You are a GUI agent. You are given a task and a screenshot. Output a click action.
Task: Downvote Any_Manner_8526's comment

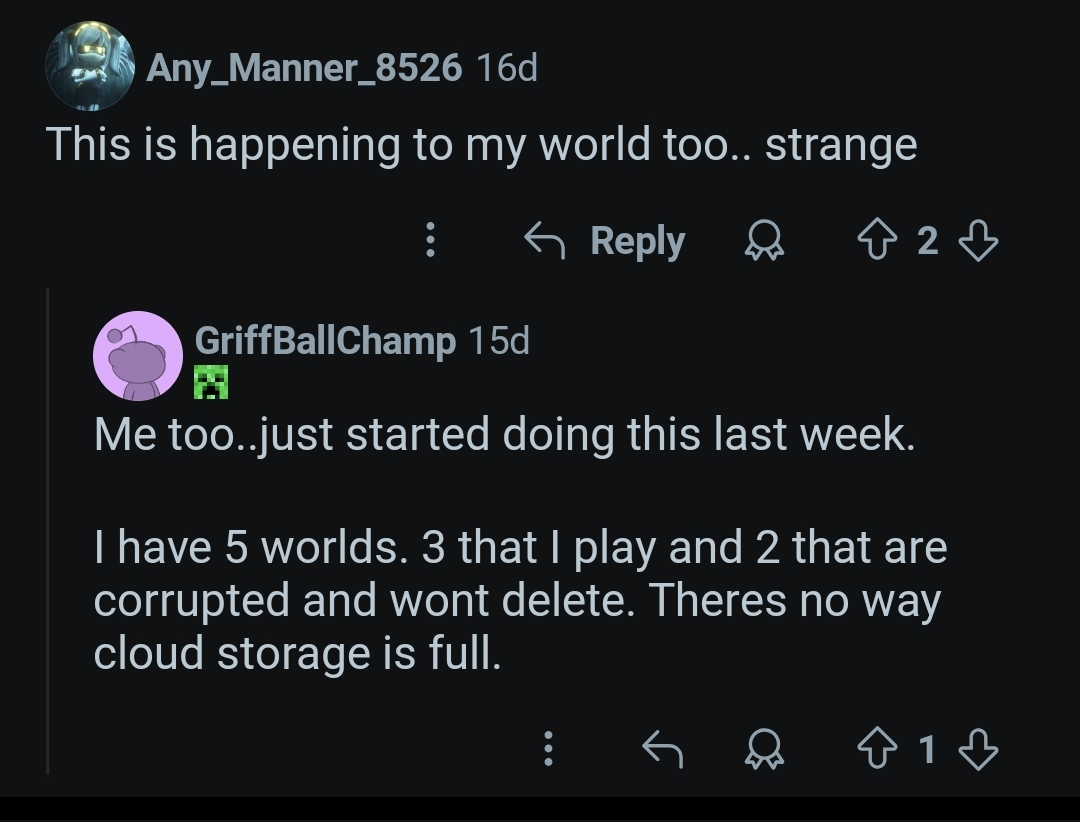[x=978, y=241]
